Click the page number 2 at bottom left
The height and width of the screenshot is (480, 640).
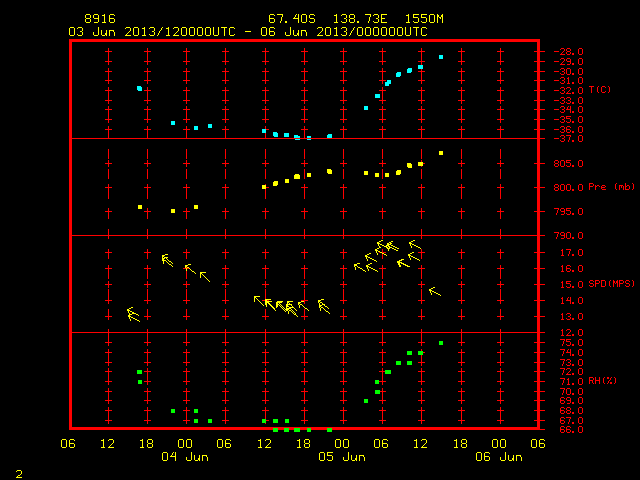[19, 473]
